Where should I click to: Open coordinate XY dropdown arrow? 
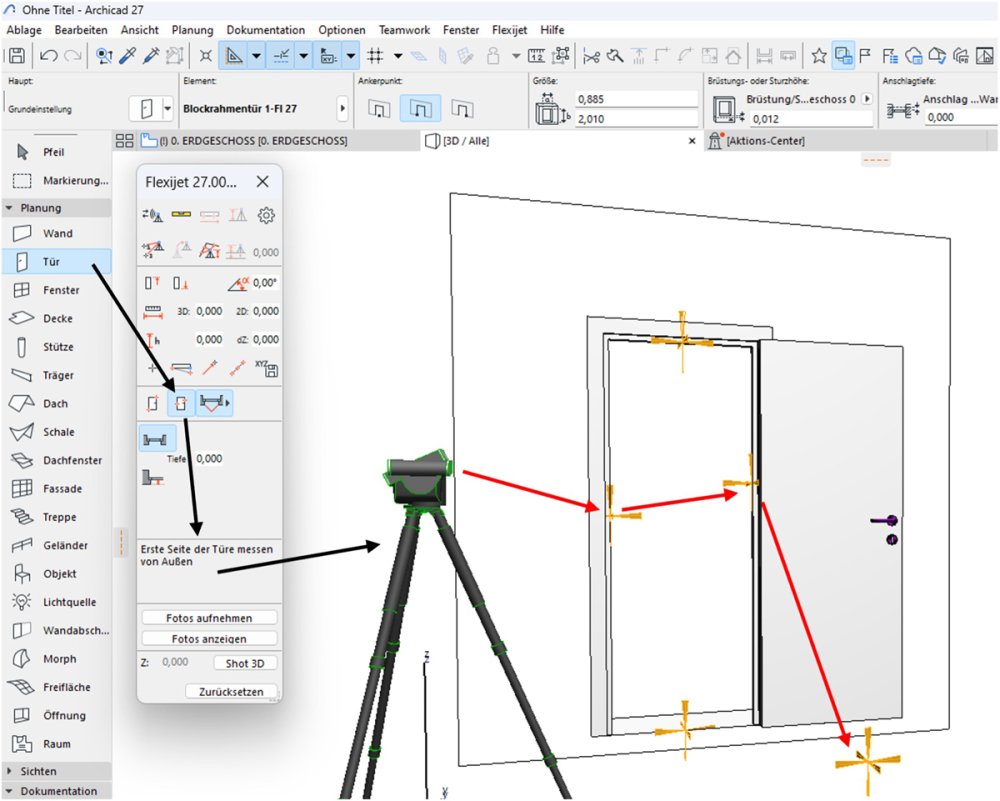(351, 56)
